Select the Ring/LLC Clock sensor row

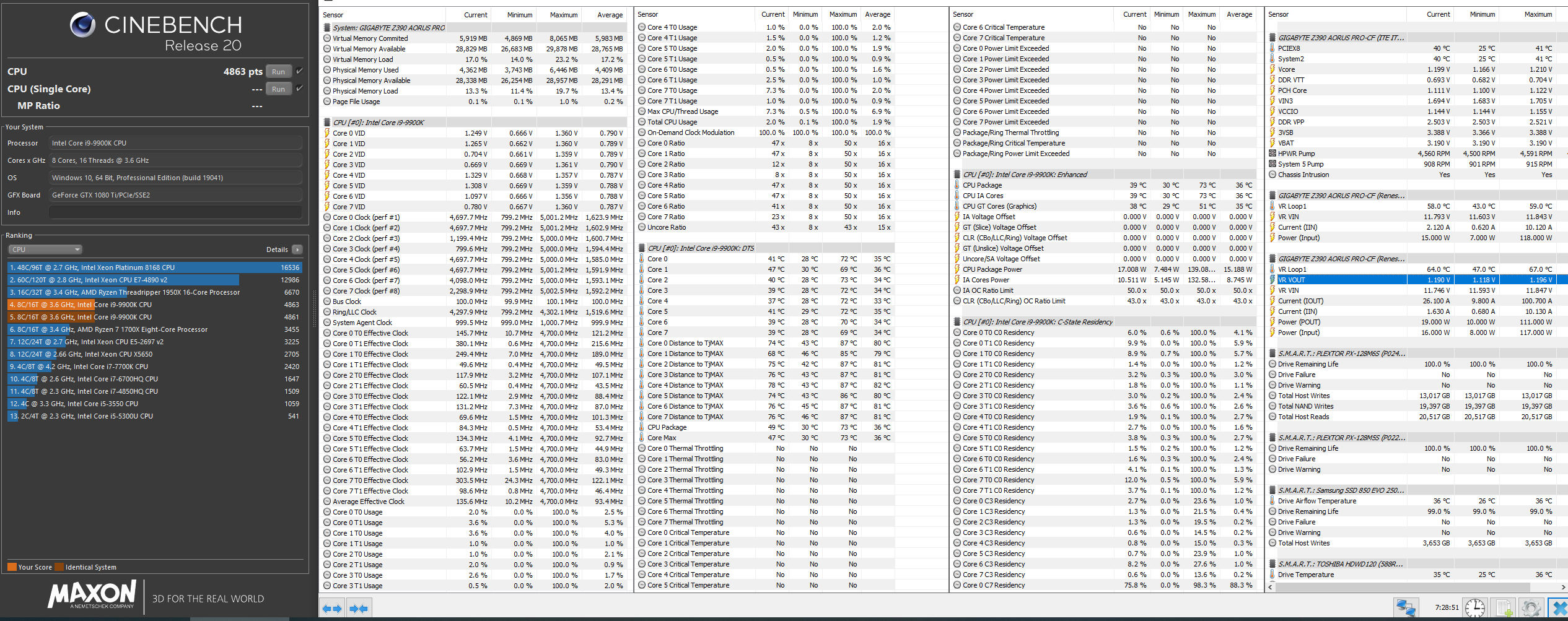coord(475,312)
